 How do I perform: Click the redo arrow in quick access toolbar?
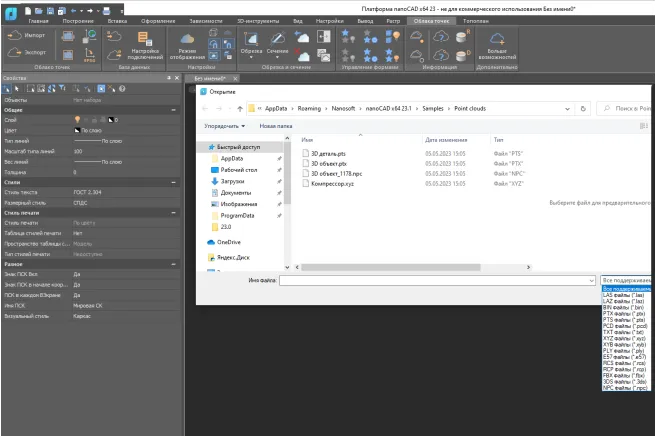(90, 10)
